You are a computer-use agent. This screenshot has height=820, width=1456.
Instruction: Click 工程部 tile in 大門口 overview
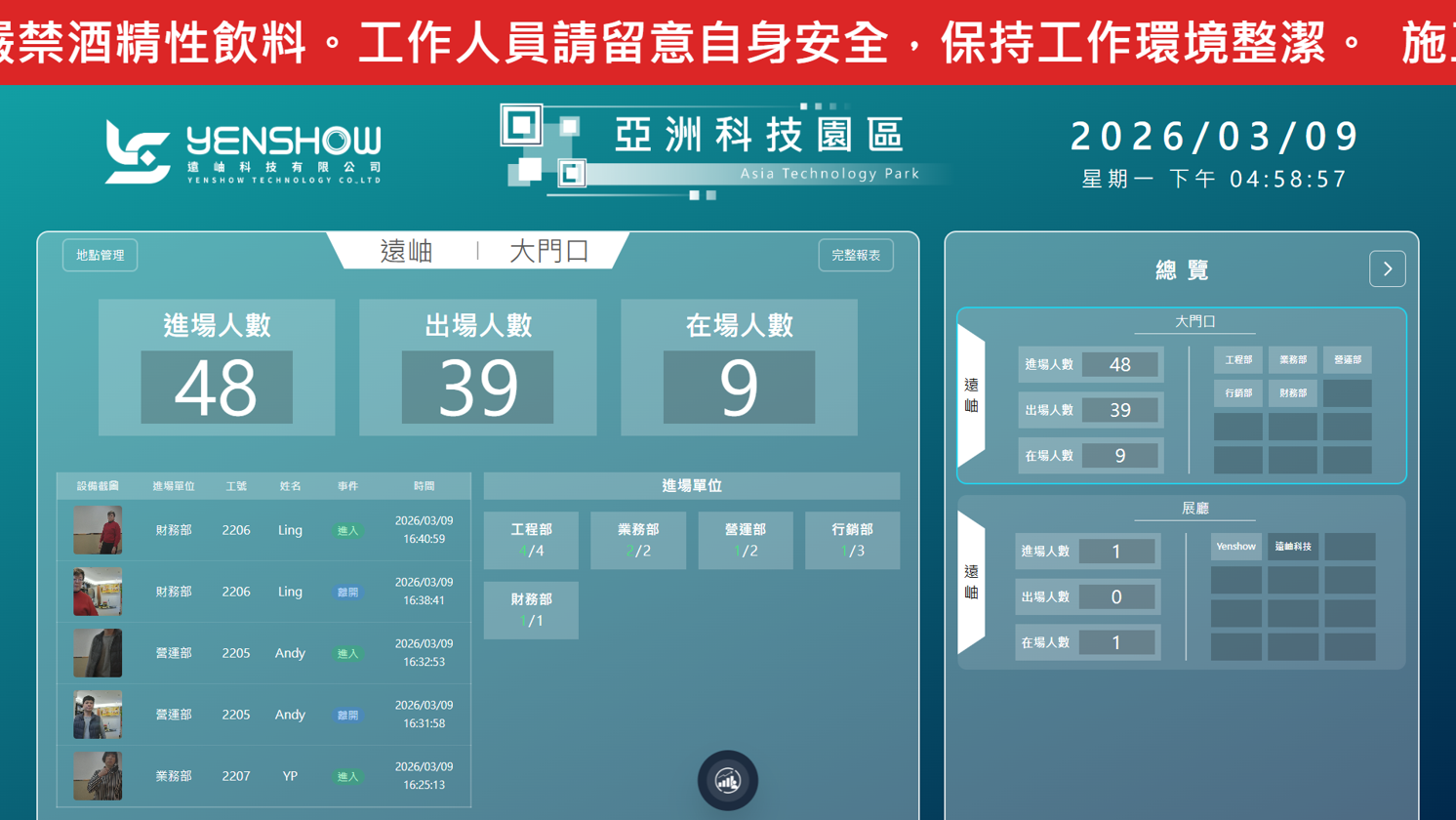1238,360
